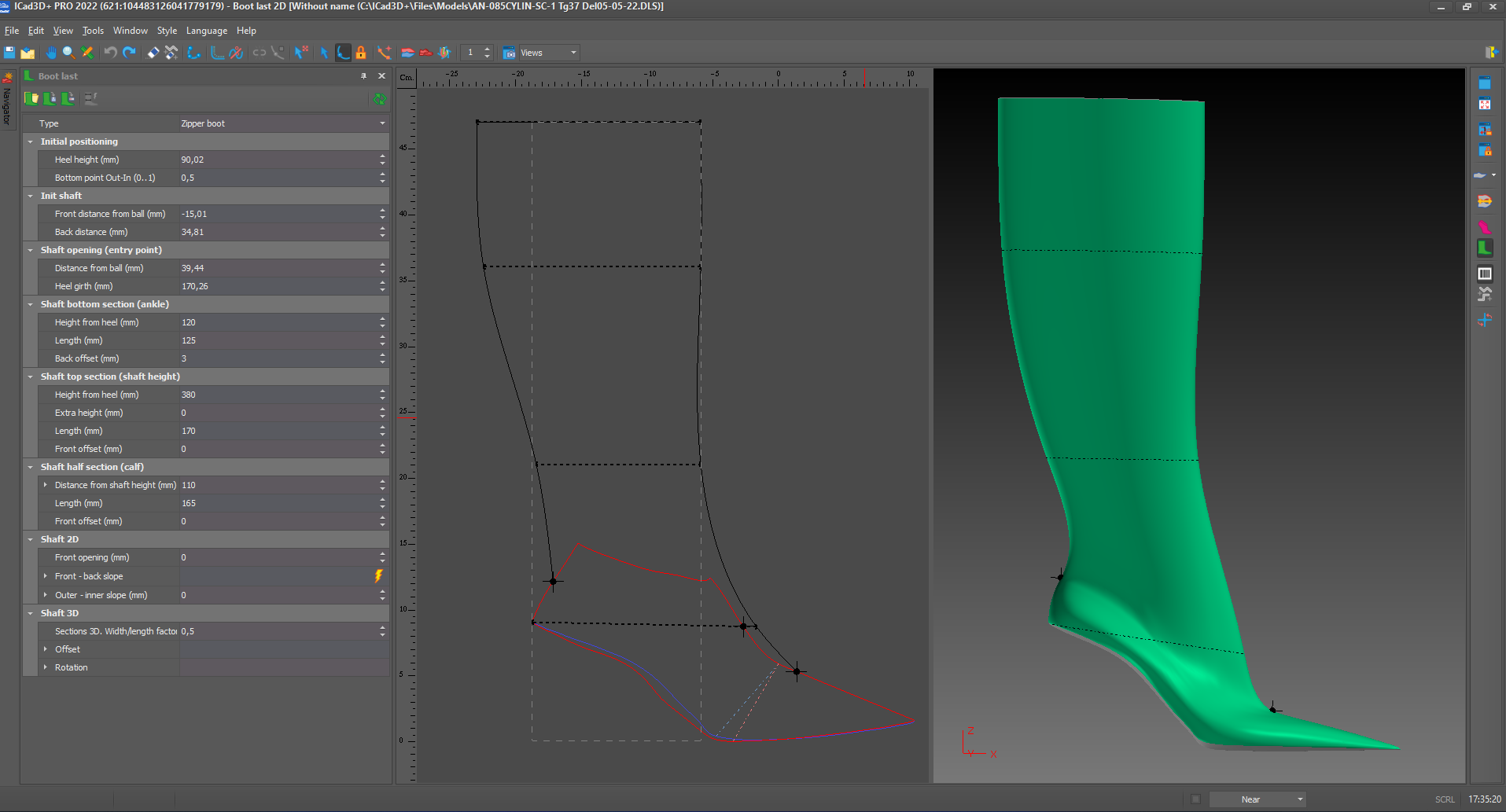Select the pan hand tool

[50, 53]
